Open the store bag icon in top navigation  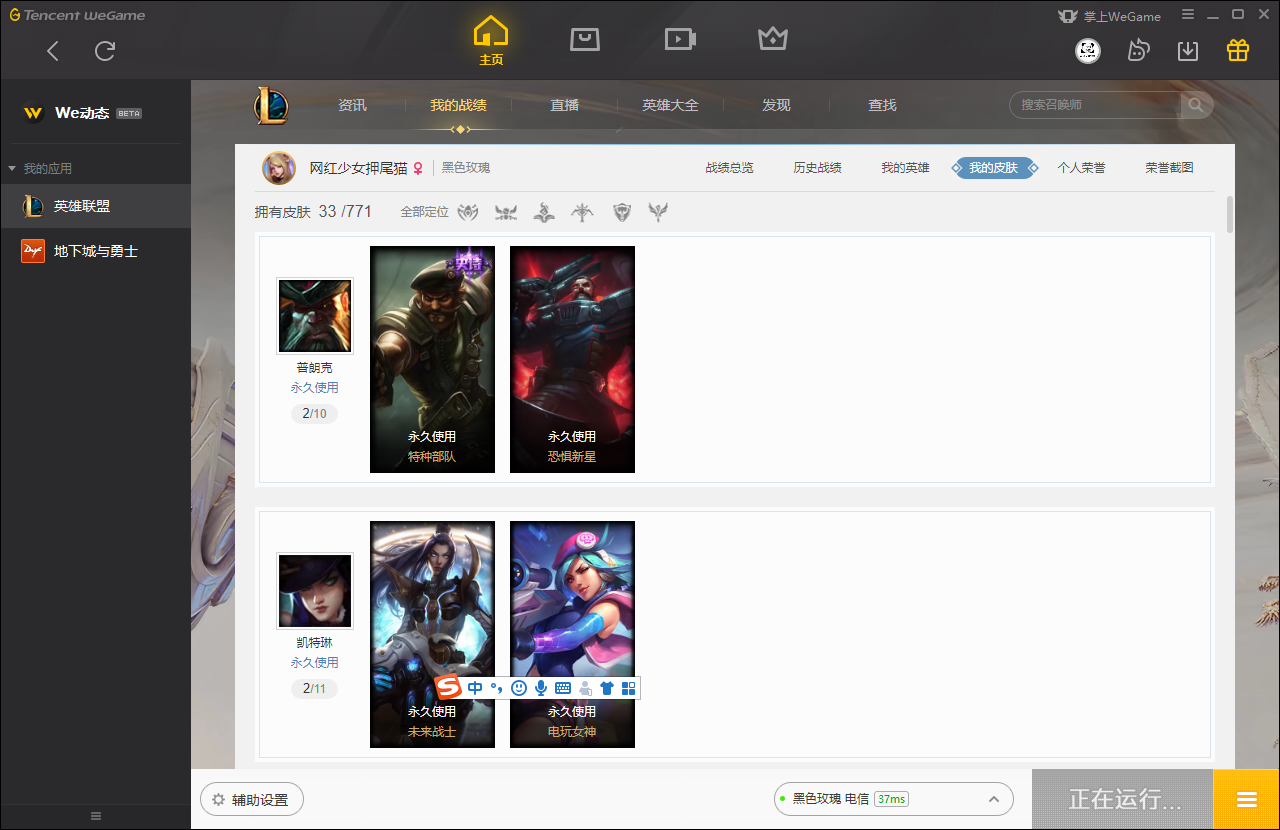[585, 39]
